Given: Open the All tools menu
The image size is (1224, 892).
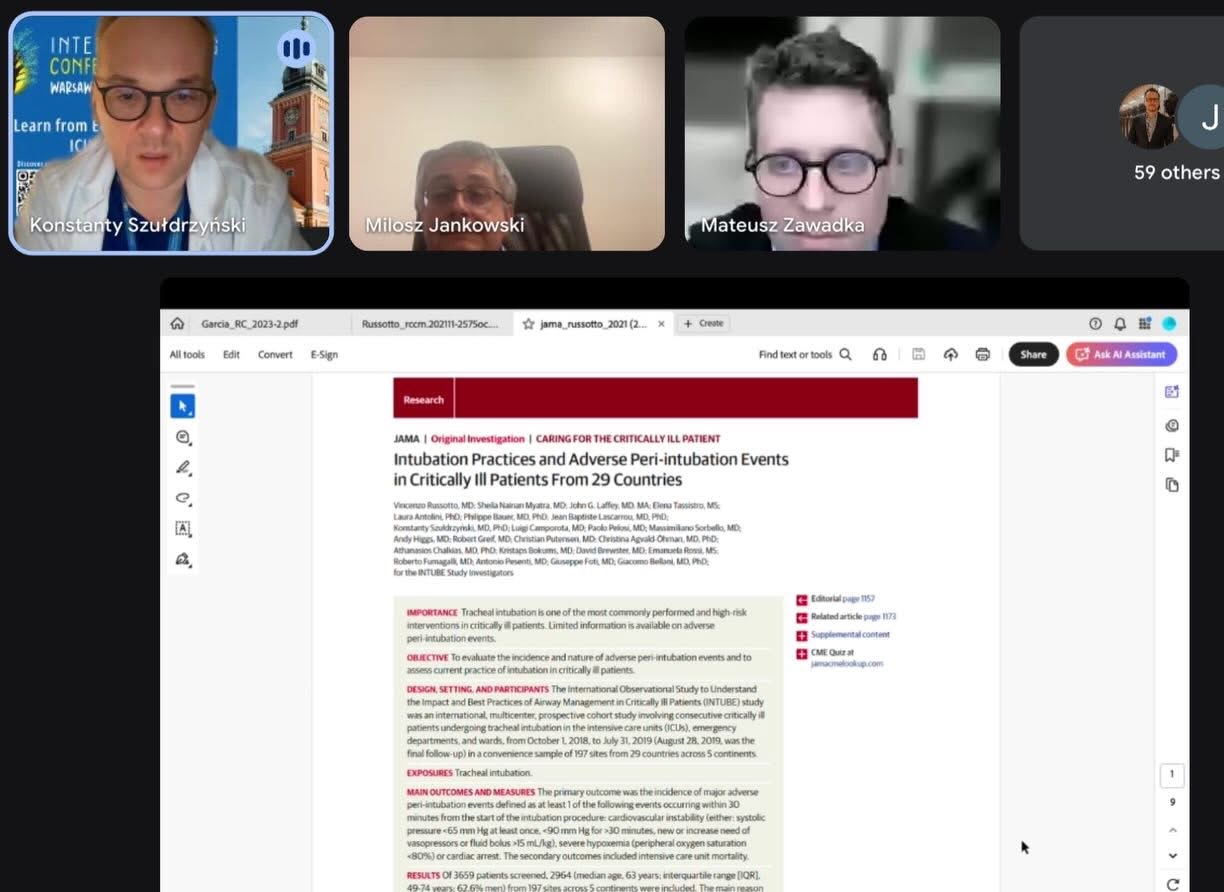Looking at the screenshot, I should (187, 354).
